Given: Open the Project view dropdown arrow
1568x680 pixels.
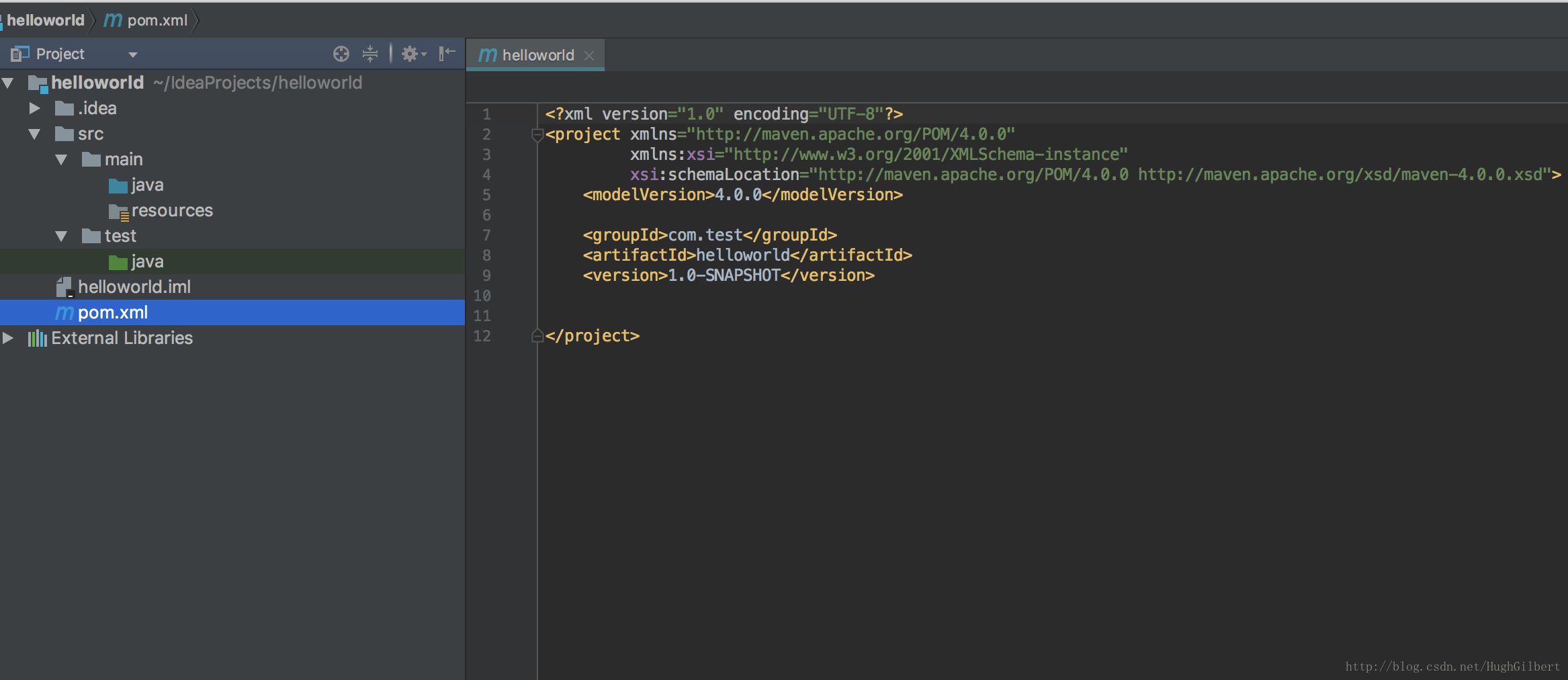Looking at the screenshot, I should click(x=133, y=54).
